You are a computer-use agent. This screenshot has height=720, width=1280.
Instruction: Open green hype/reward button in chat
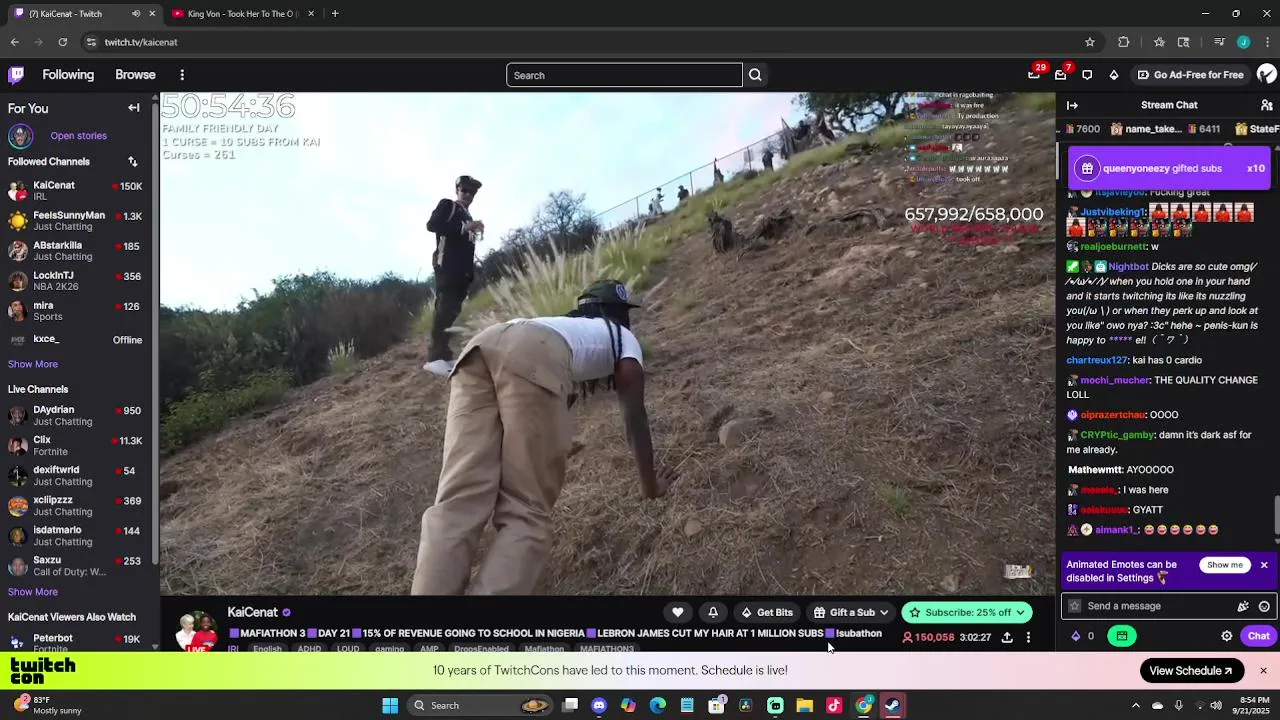(x=1122, y=636)
